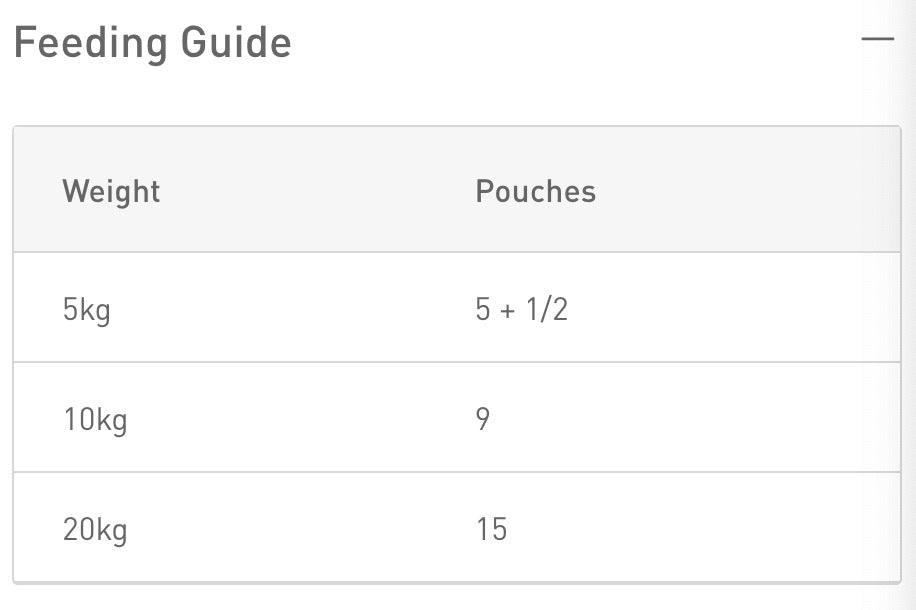Click the Feeding Guide heading
This screenshot has height=610, width=916.
click(x=152, y=43)
